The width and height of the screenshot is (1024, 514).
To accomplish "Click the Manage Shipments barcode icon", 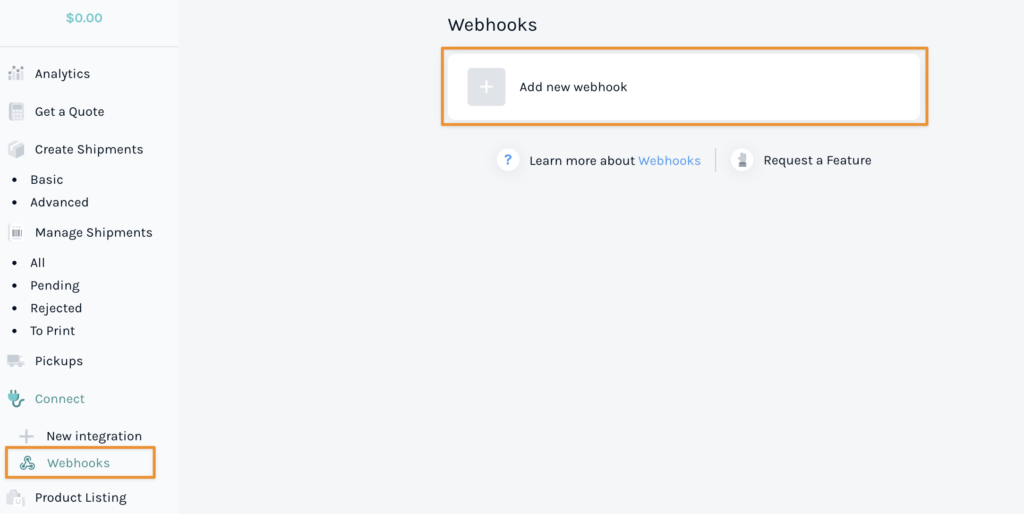I will [x=16, y=233].
